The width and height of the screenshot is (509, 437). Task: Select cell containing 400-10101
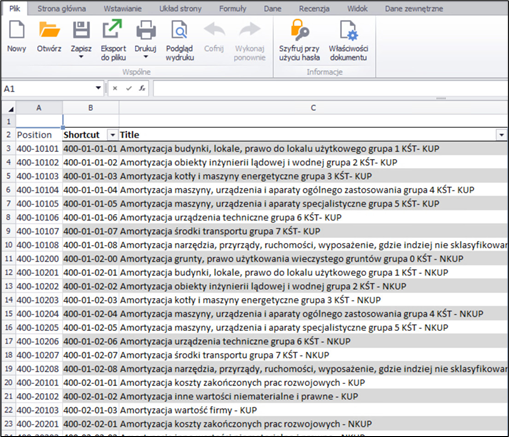[x=38, y=149]
